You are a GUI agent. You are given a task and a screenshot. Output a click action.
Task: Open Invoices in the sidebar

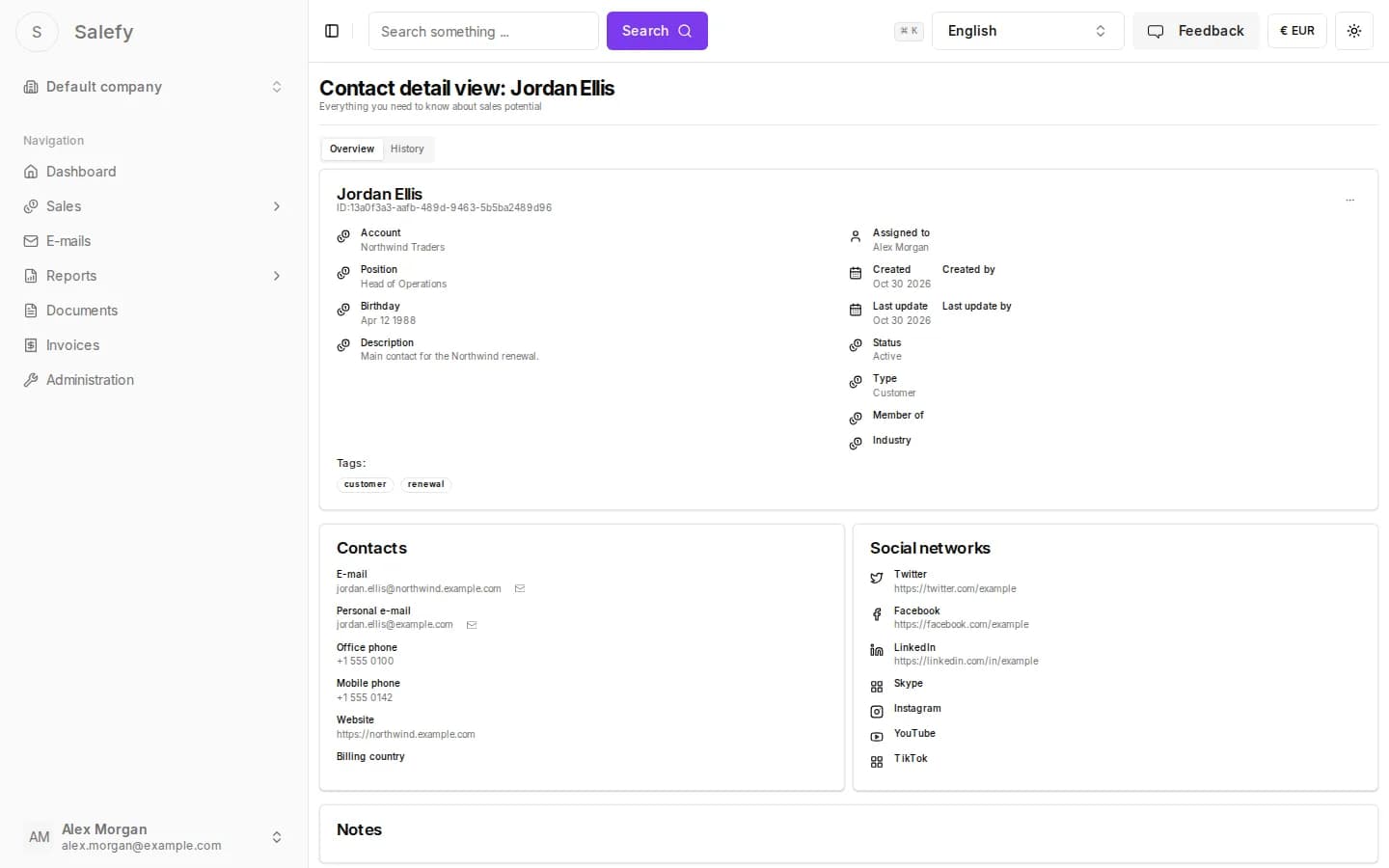(x=154, y=345)
